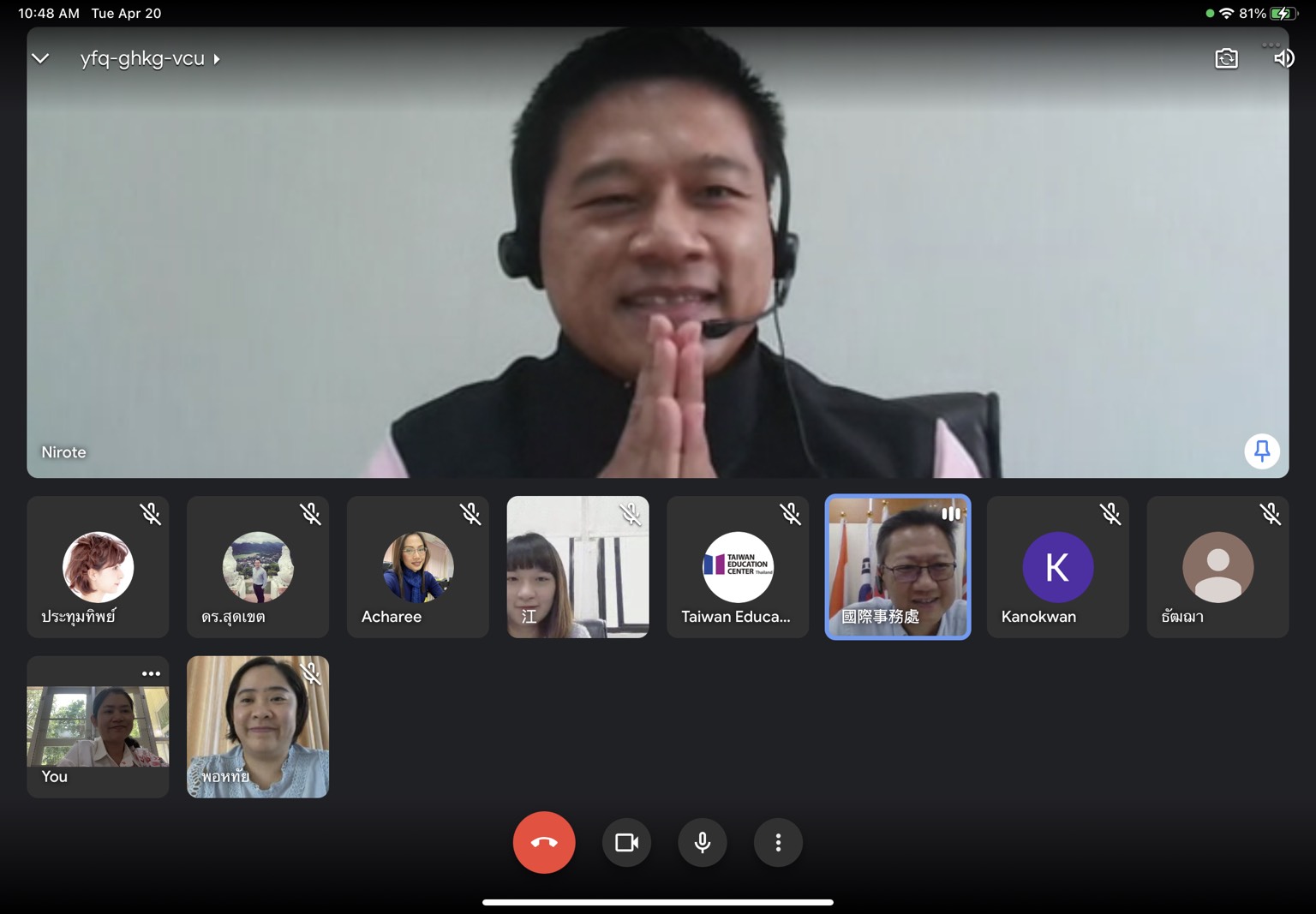Select the พอหทัย video tile

257,726
